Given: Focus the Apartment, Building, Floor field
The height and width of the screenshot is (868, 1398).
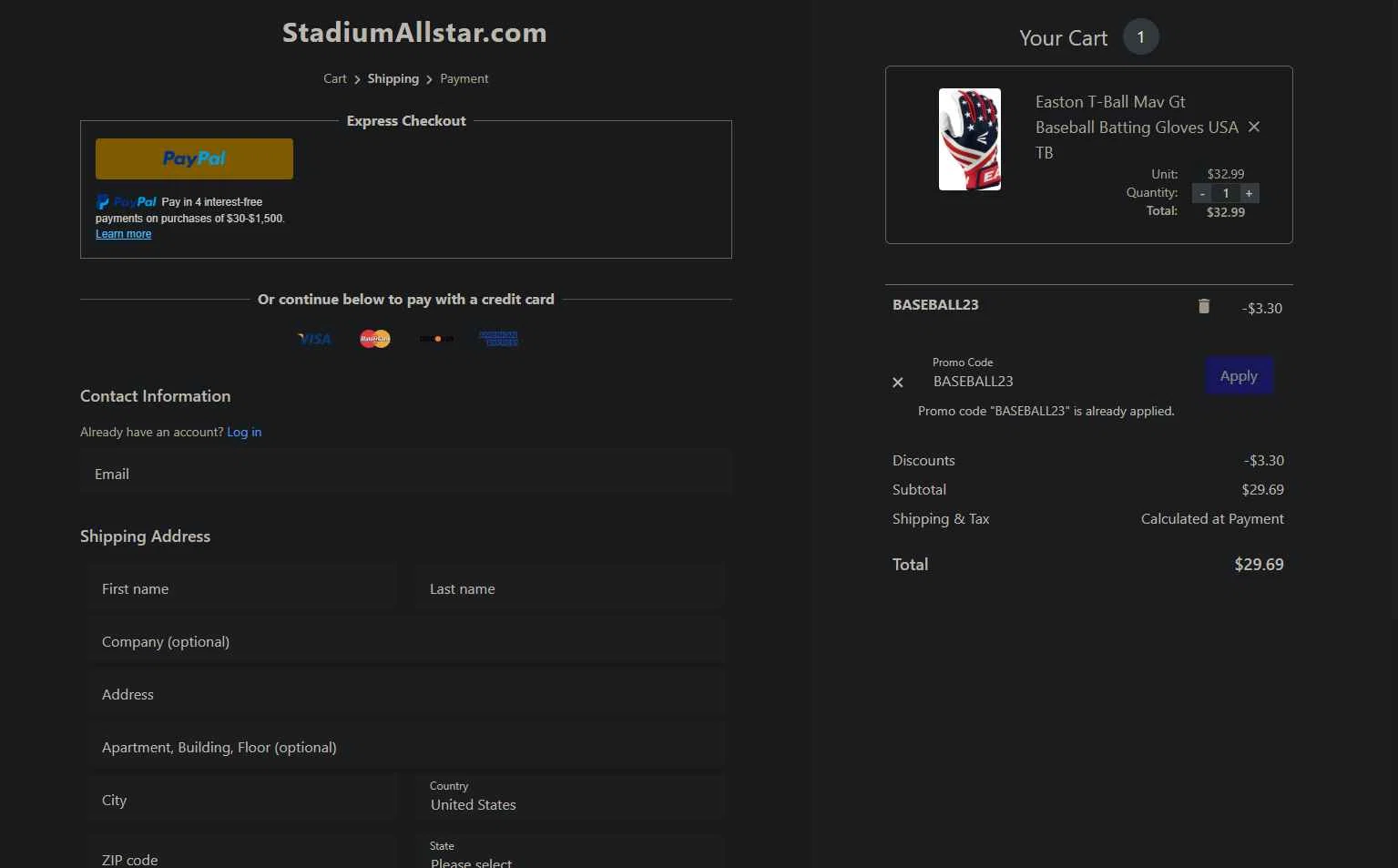Looking at the screenshot, I should coord(406,747).
